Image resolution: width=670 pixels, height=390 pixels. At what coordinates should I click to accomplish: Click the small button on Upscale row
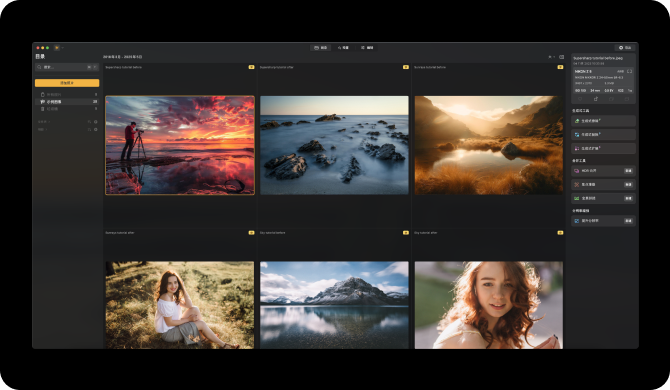pyautogui.click(x=629, y=221)
